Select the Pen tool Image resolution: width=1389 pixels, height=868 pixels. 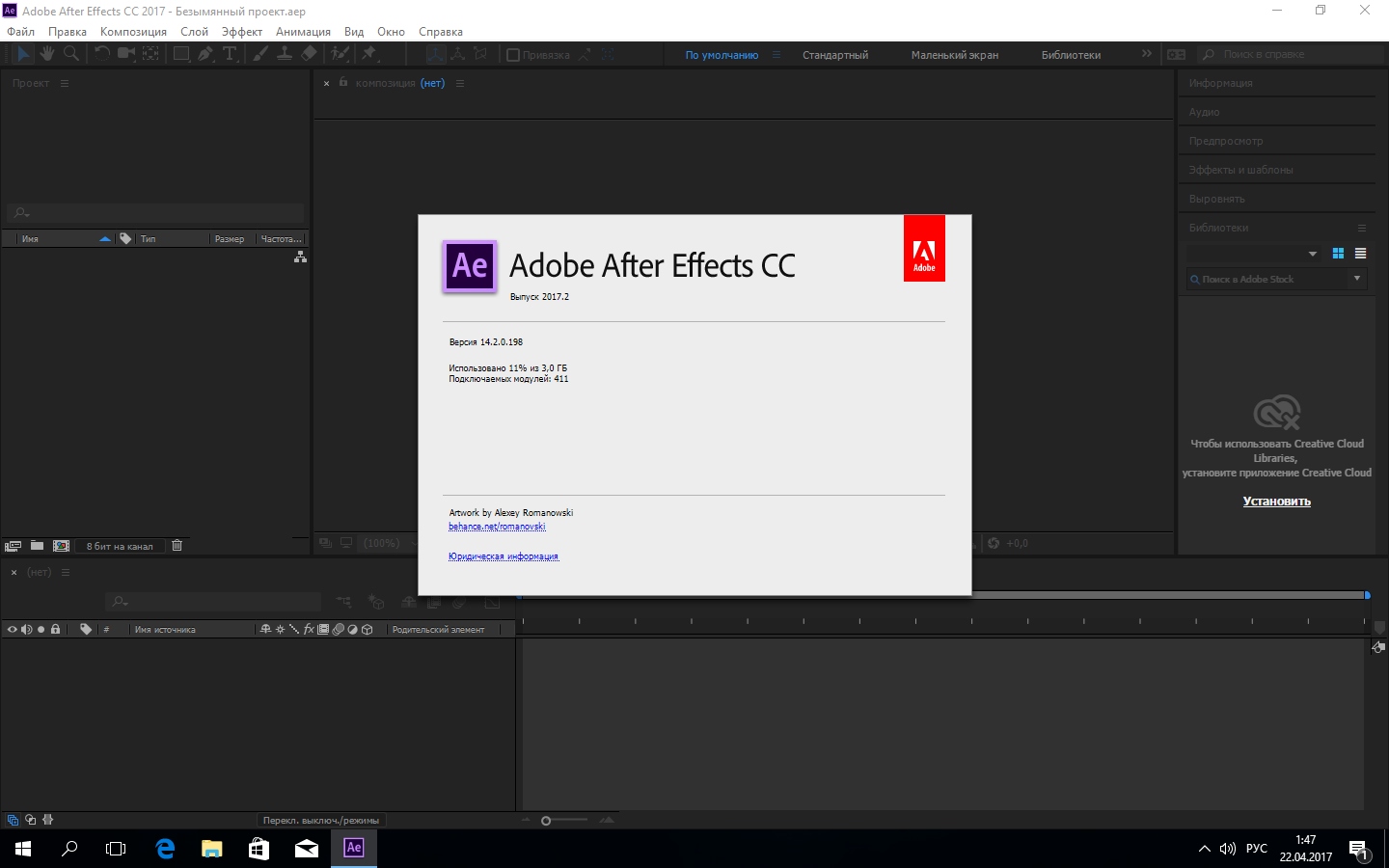pos(205,54)
